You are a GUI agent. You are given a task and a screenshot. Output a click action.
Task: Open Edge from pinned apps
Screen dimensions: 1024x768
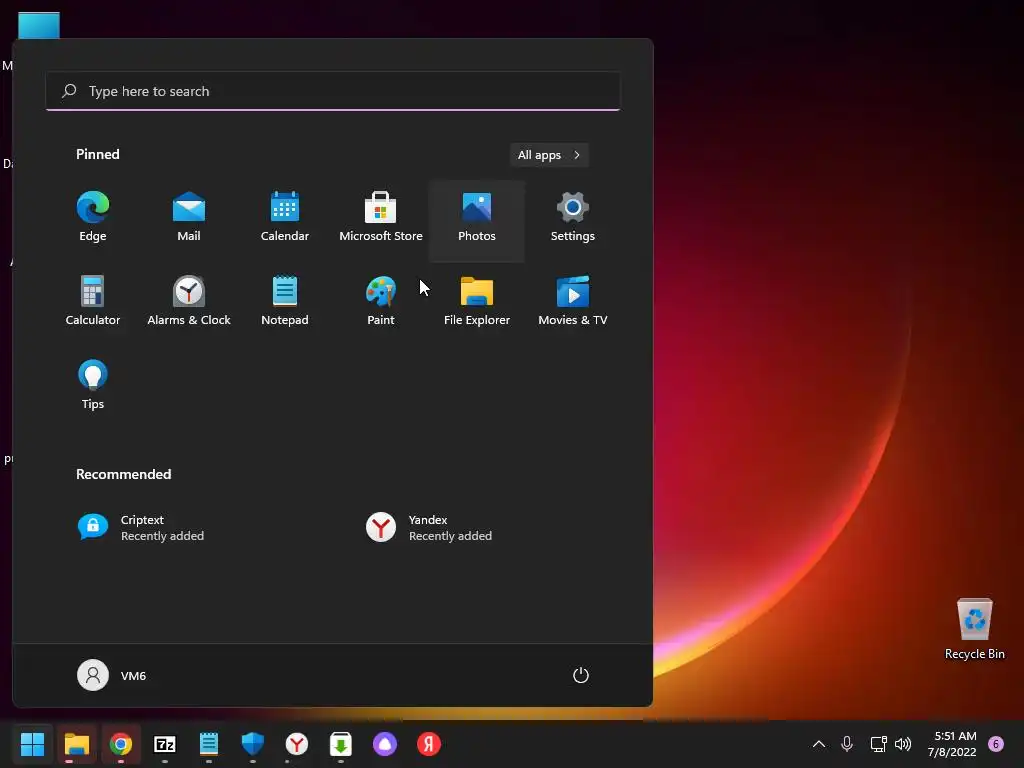click(93, 217)
